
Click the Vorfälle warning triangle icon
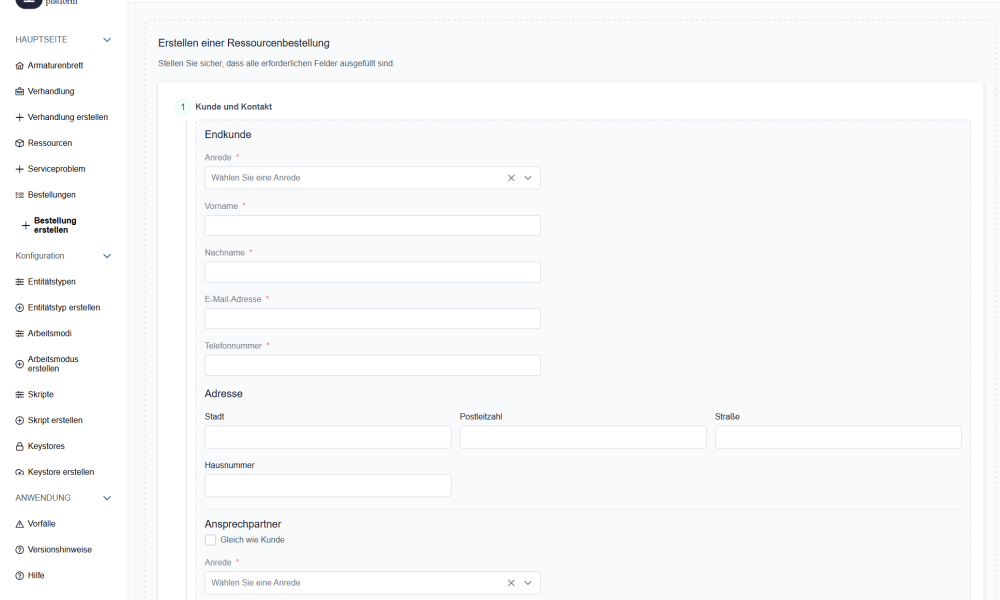[19, 524]
